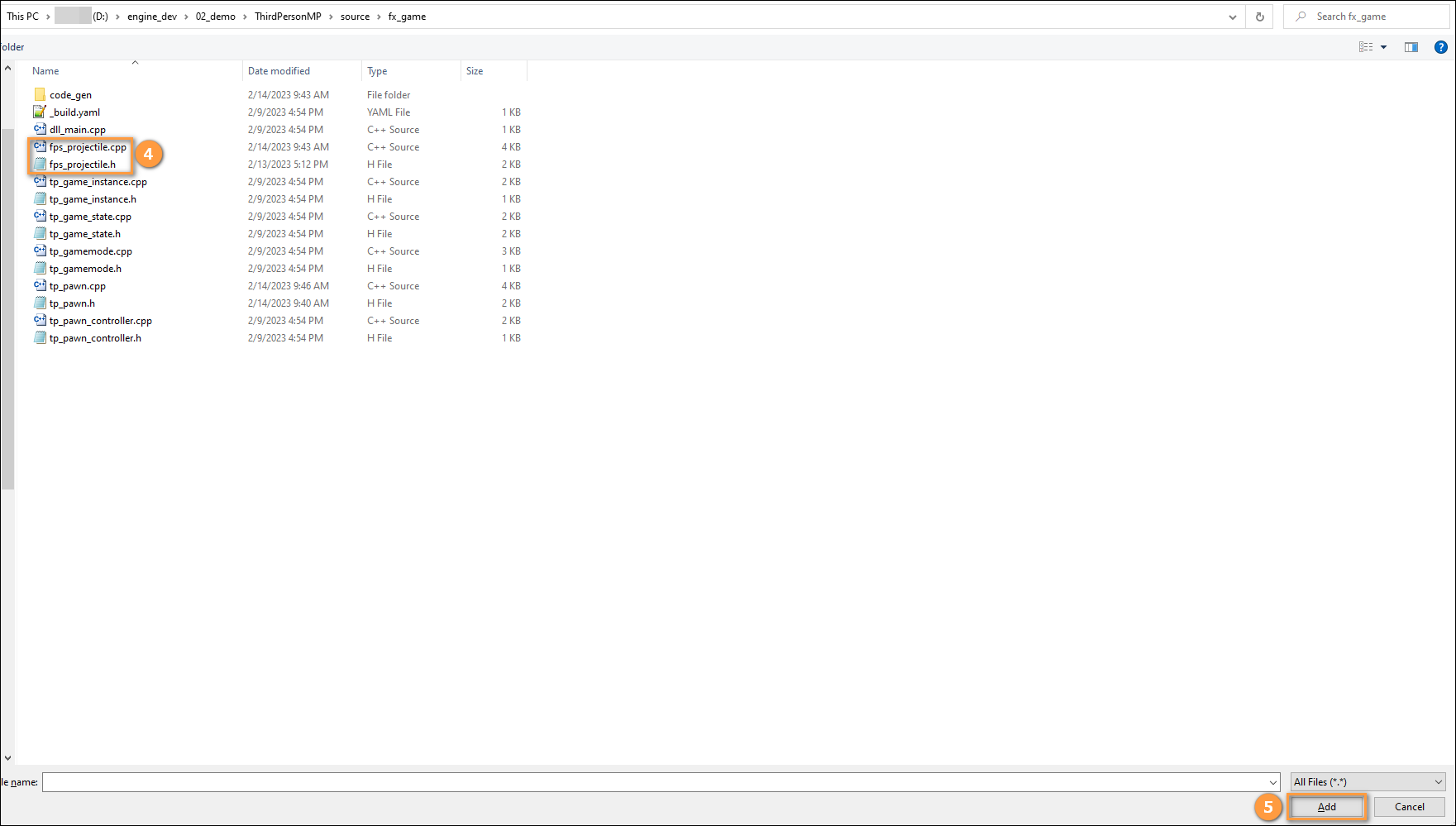1456x826 pixels.
Task: Select the dll_main.cpp file name
Action: [x=78, y=130]
